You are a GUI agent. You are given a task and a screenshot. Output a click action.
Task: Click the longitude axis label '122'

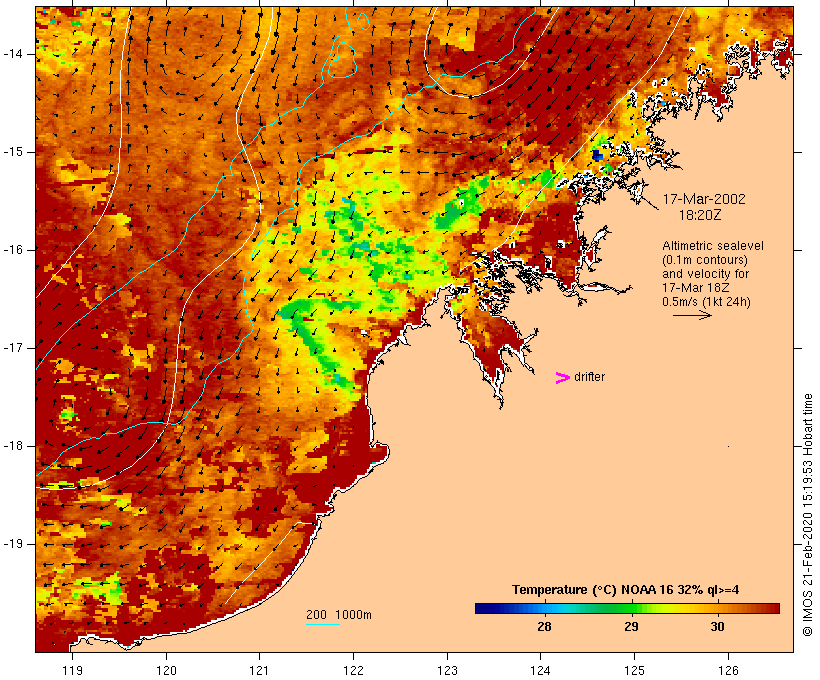pos(354,670)
